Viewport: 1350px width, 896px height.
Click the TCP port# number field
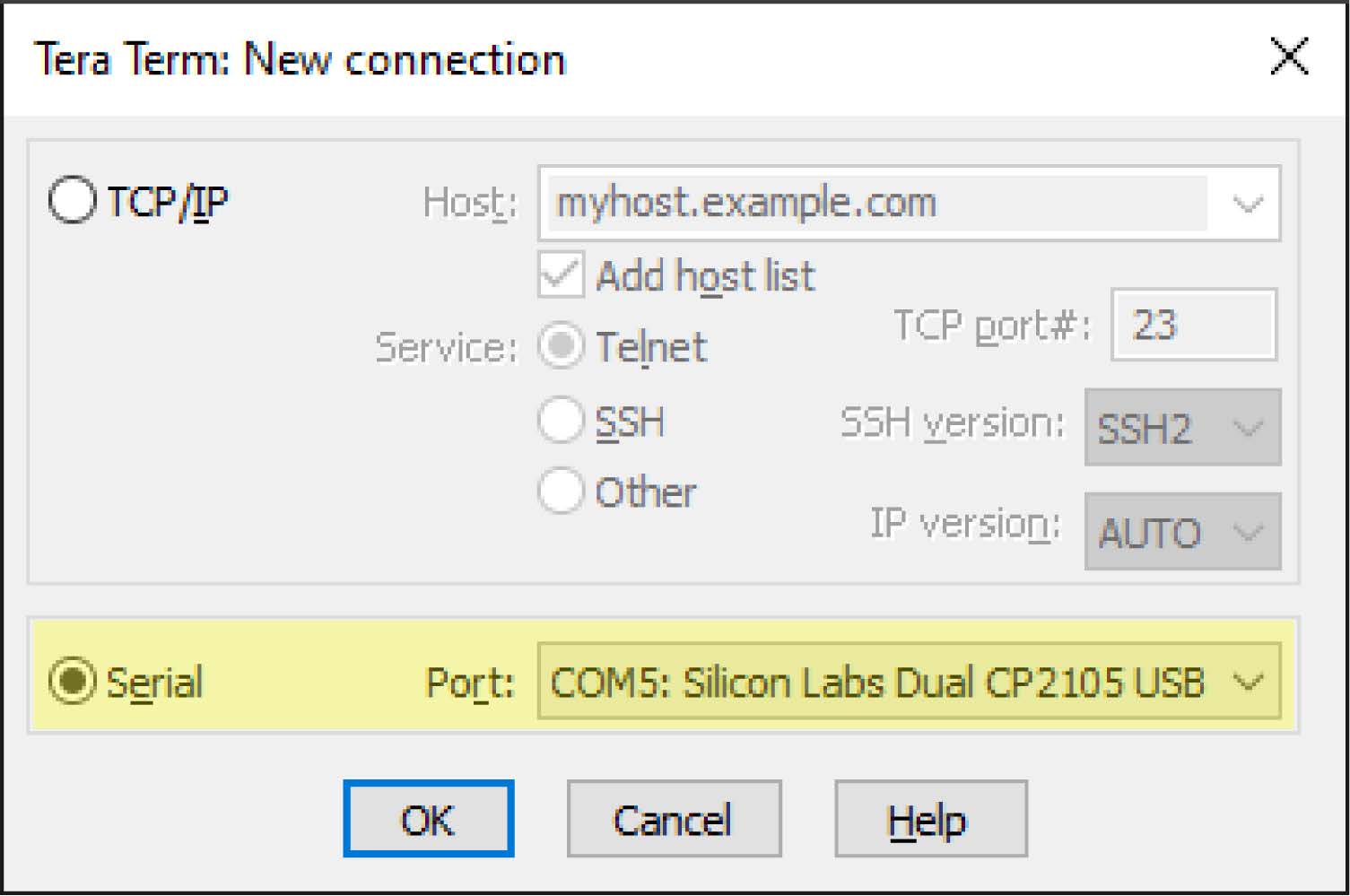tap(1193, 325)
